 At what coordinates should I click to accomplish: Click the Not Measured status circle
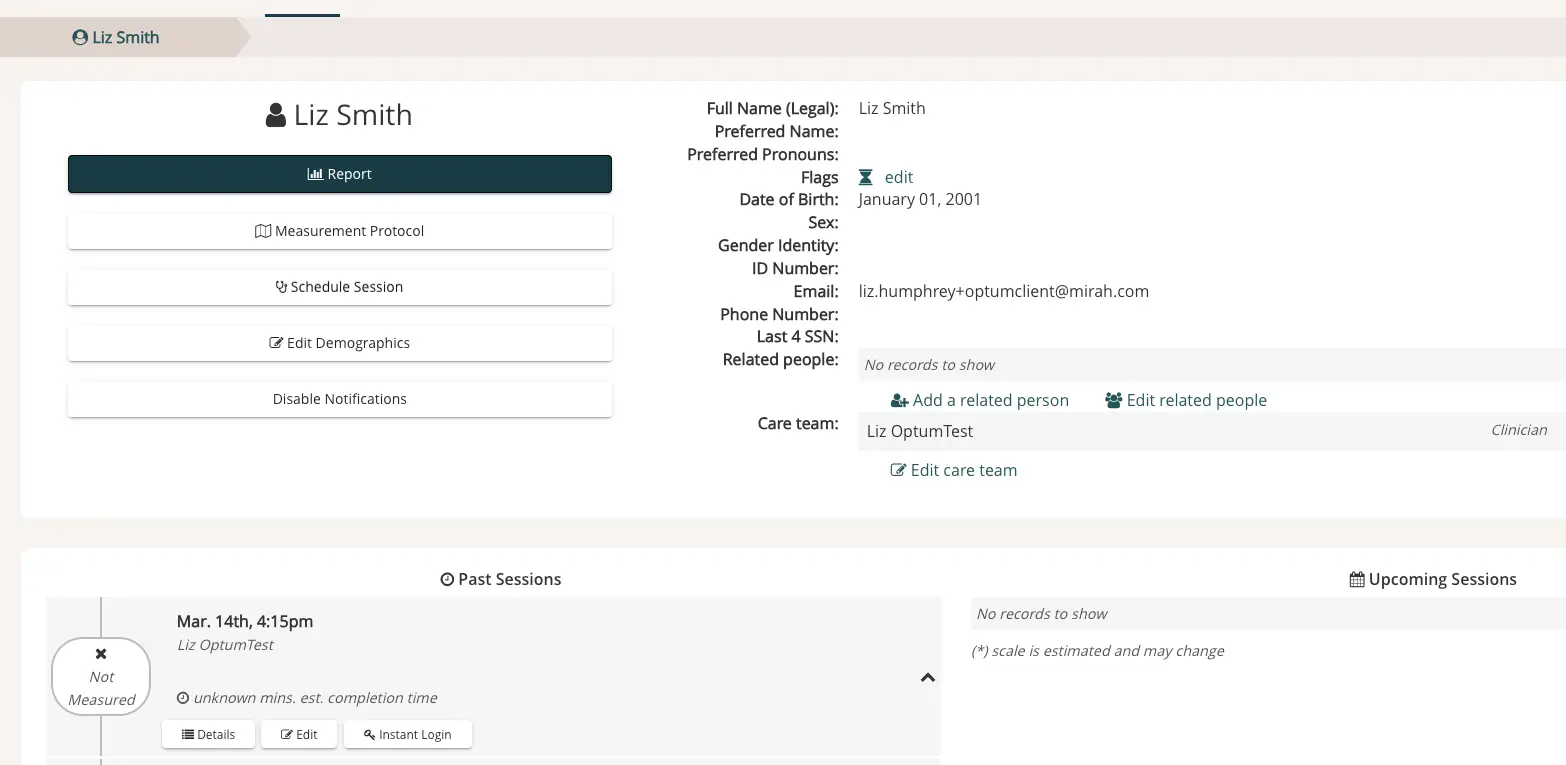pos(100,676)
